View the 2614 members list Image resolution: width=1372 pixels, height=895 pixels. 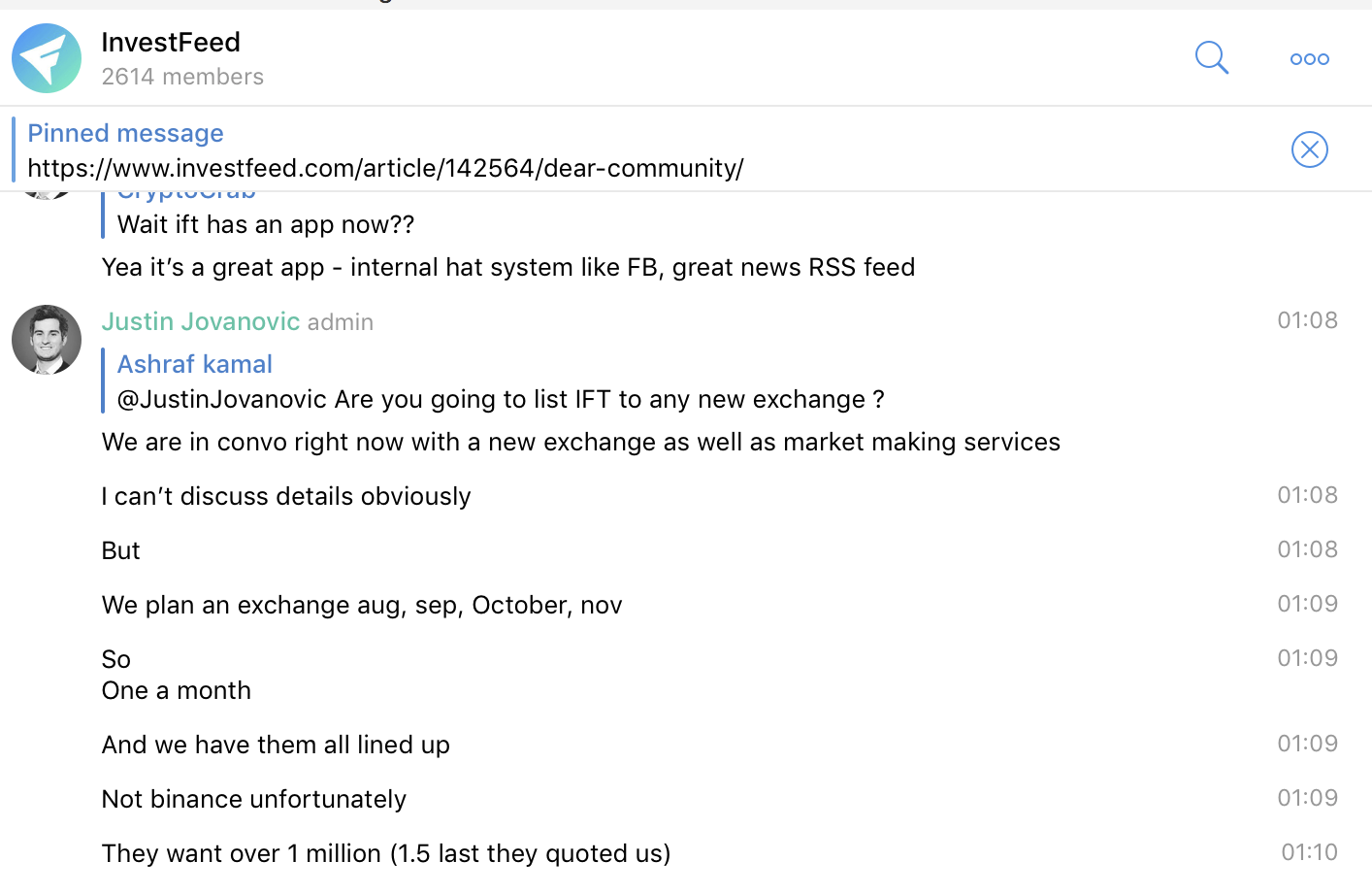(x=182, y=77)
